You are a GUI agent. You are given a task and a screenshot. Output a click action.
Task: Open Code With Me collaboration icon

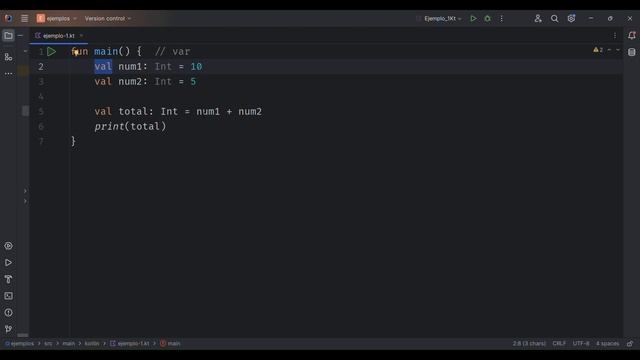(538, 18)
